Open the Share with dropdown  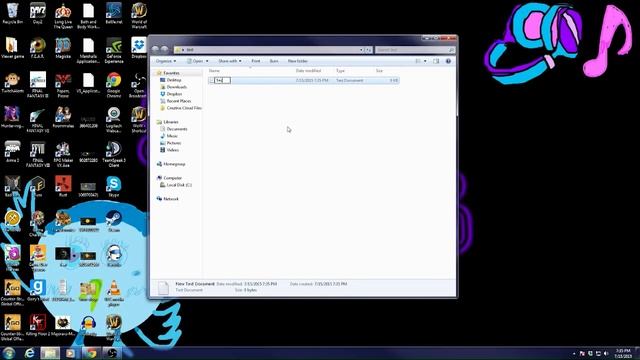point(229,61)
